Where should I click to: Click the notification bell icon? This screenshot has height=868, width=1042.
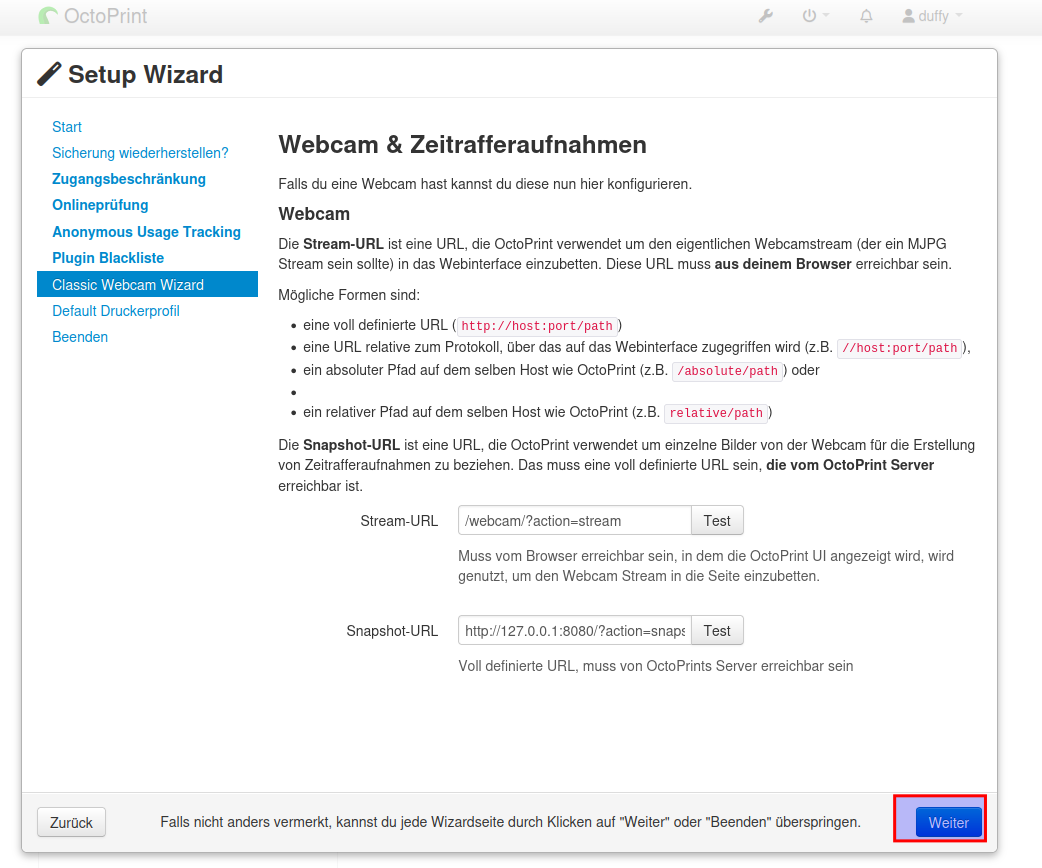tap(866, 16)
